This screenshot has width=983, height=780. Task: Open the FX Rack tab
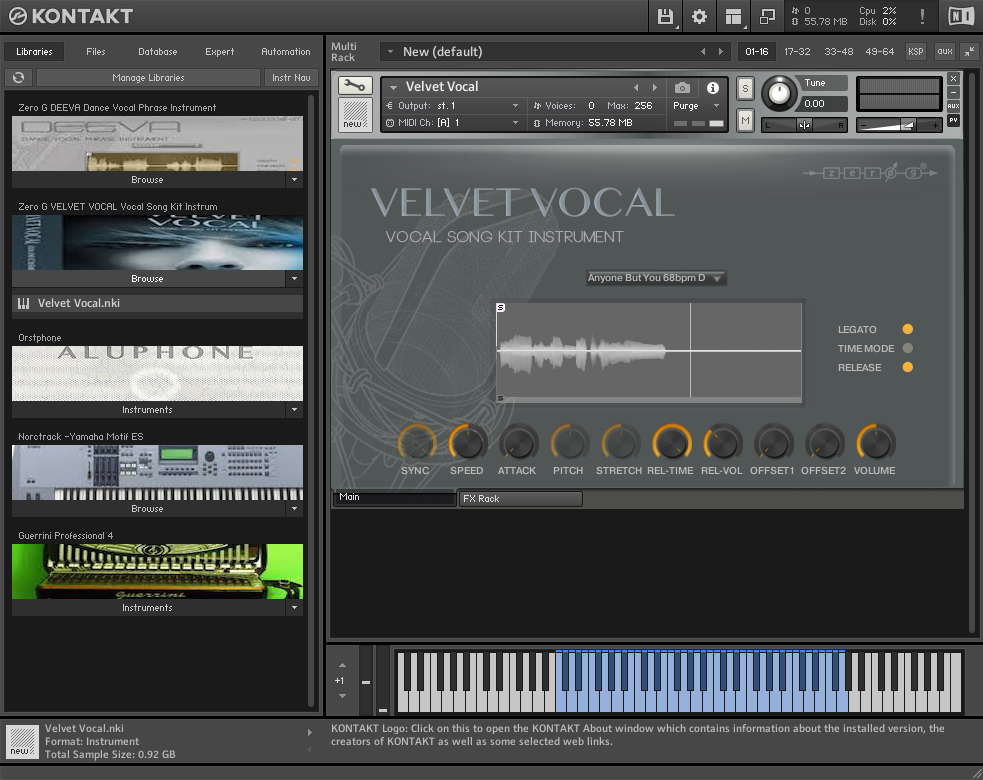[x=521, y=498]
